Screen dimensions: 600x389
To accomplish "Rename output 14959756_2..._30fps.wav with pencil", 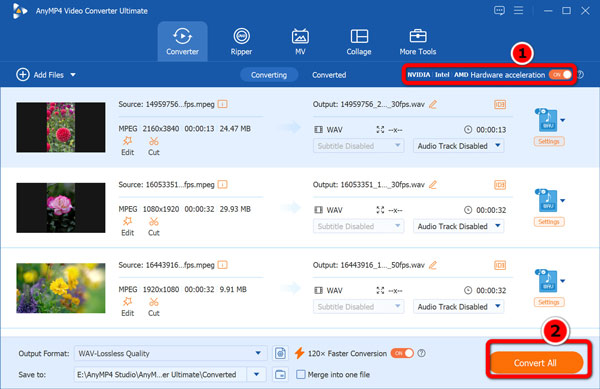I will [433, 104].
